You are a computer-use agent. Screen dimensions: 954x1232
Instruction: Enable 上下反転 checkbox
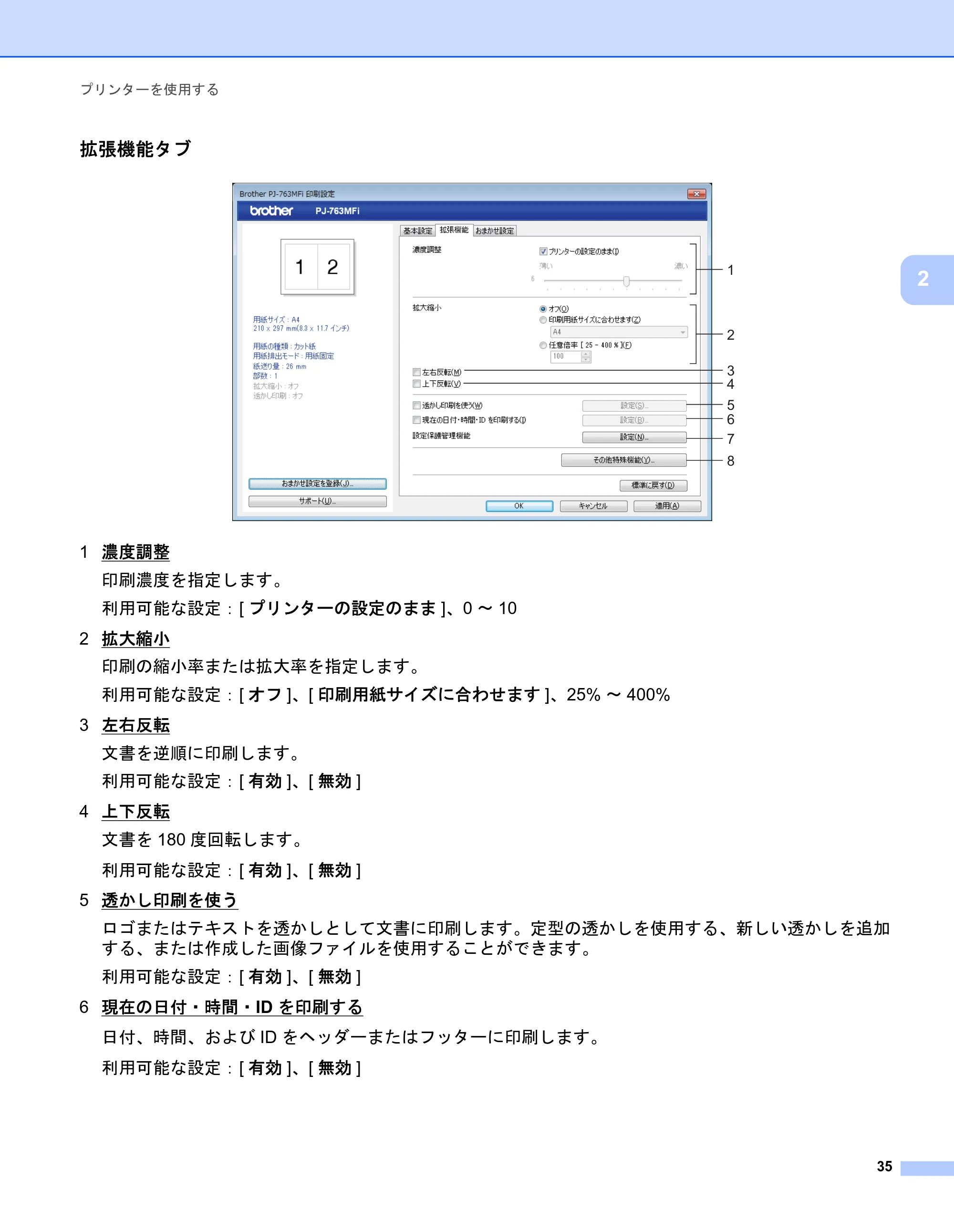click(x=416, y=384)
